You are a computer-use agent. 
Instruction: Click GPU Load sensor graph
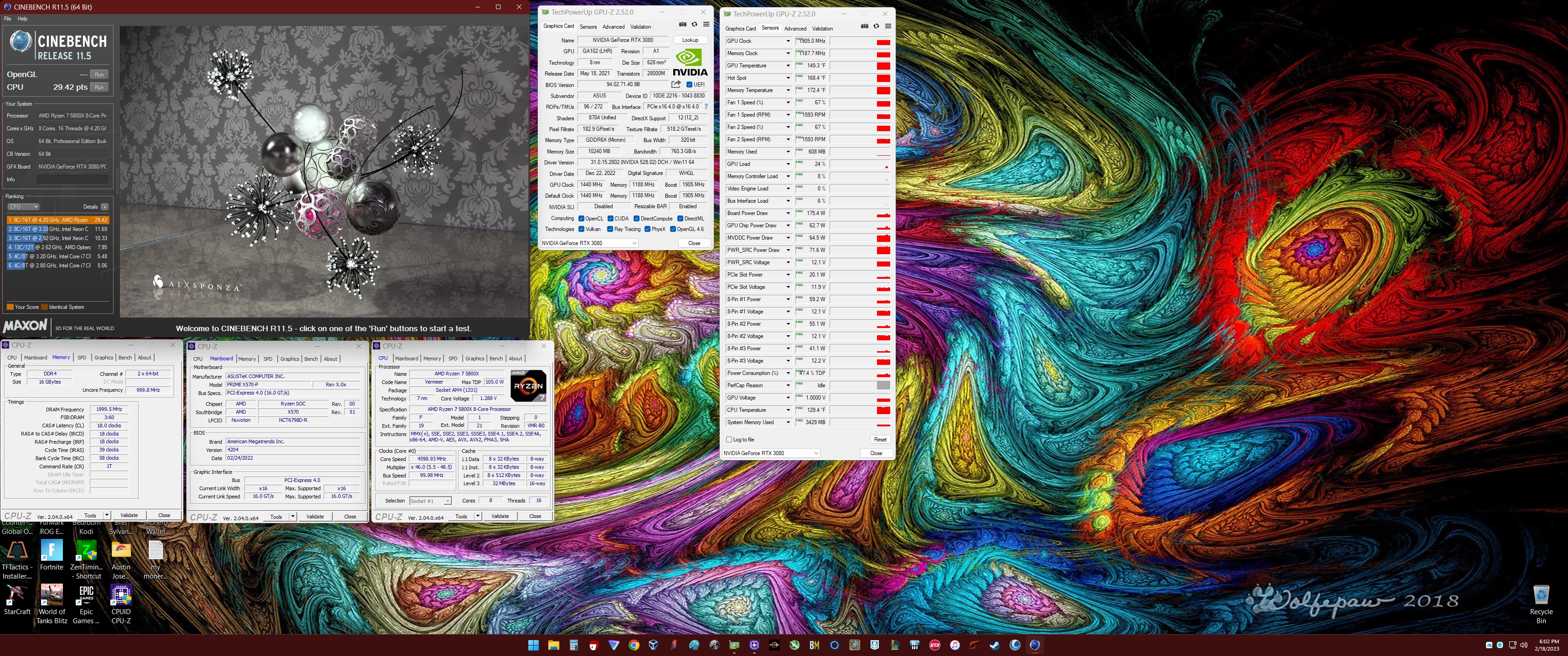(860, 164)
